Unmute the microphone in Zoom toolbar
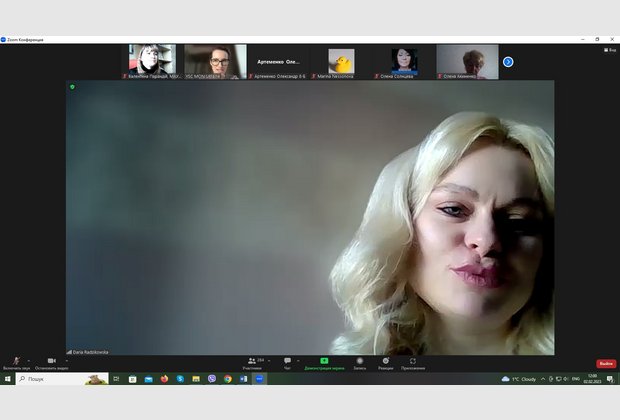This screenshot has width=620, height=420. click(16, 361)
